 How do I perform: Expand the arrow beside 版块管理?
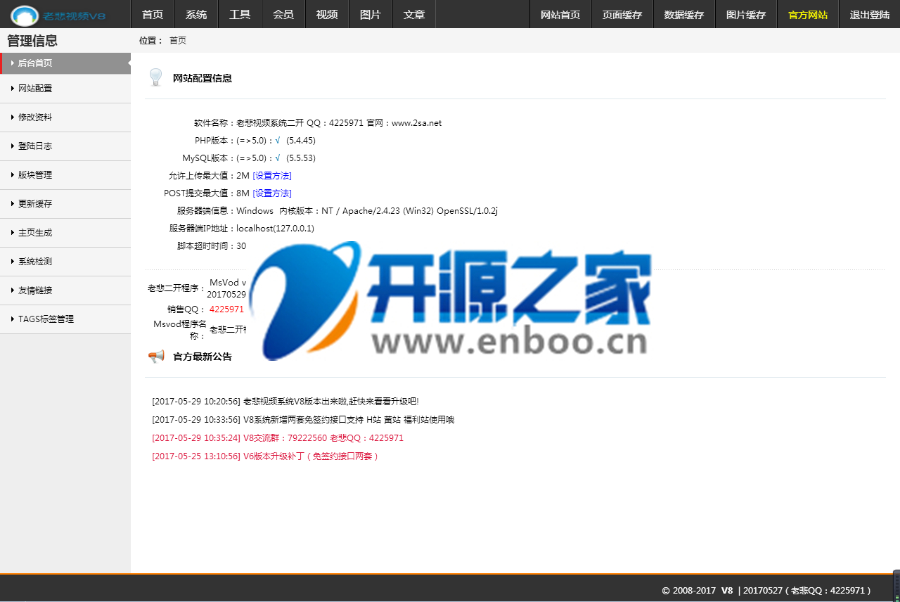pos(12,174)
